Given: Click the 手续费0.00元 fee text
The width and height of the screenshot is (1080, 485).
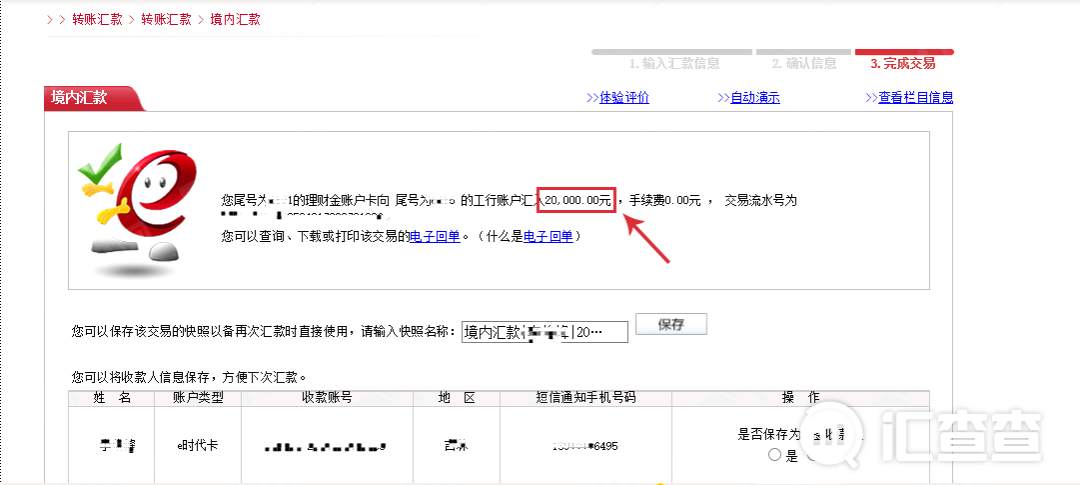Looking at the screenshot, I should tap(664, 200).
